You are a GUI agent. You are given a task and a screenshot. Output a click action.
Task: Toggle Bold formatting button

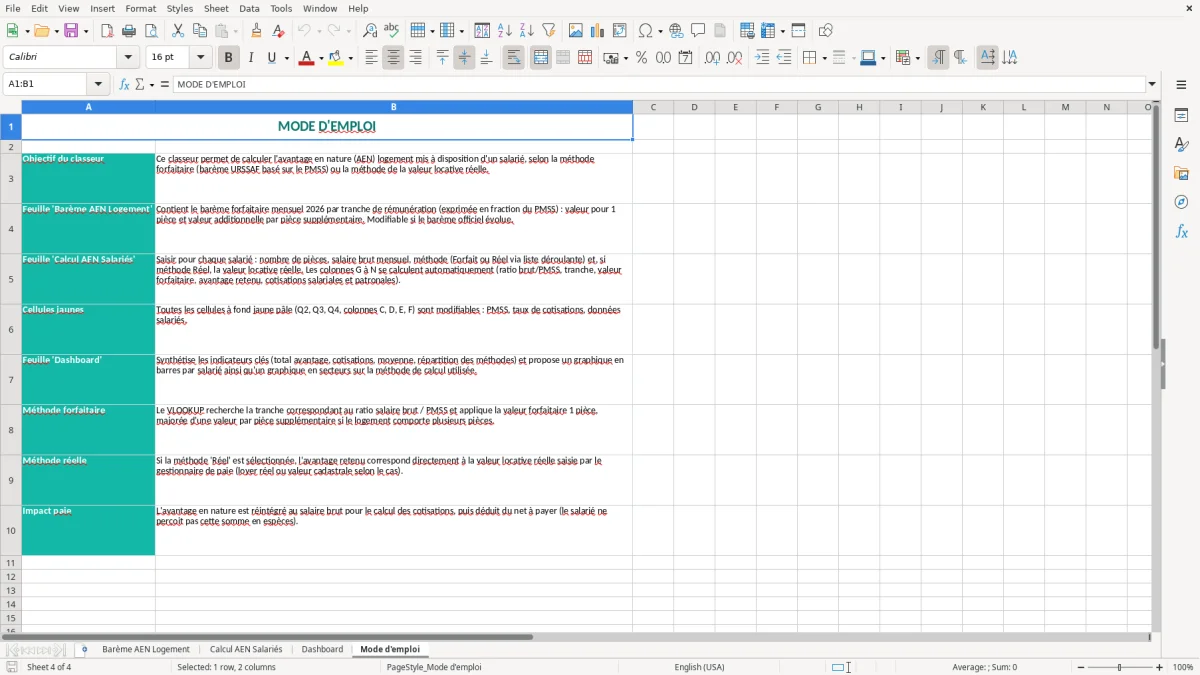228,58
